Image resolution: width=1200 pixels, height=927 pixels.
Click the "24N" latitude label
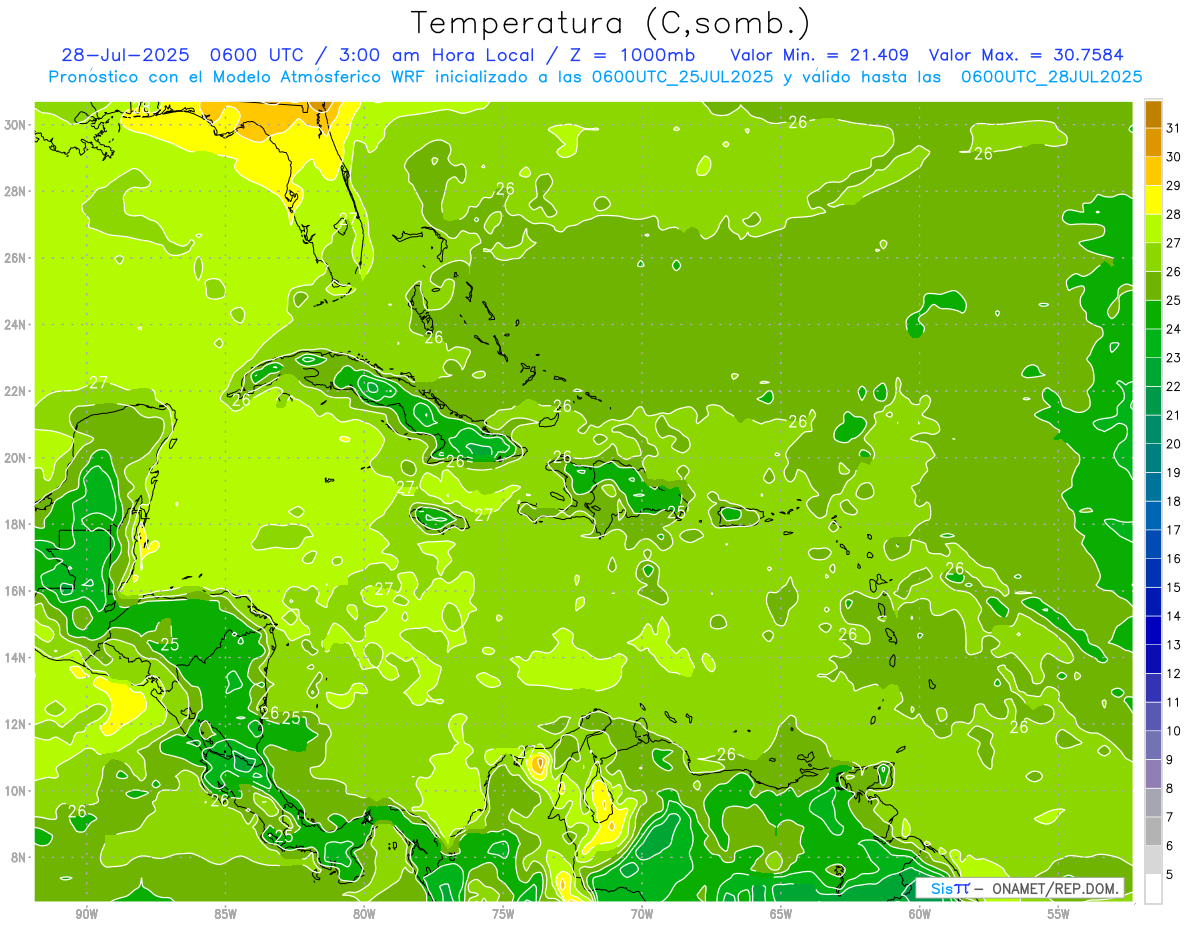point(15,325)
